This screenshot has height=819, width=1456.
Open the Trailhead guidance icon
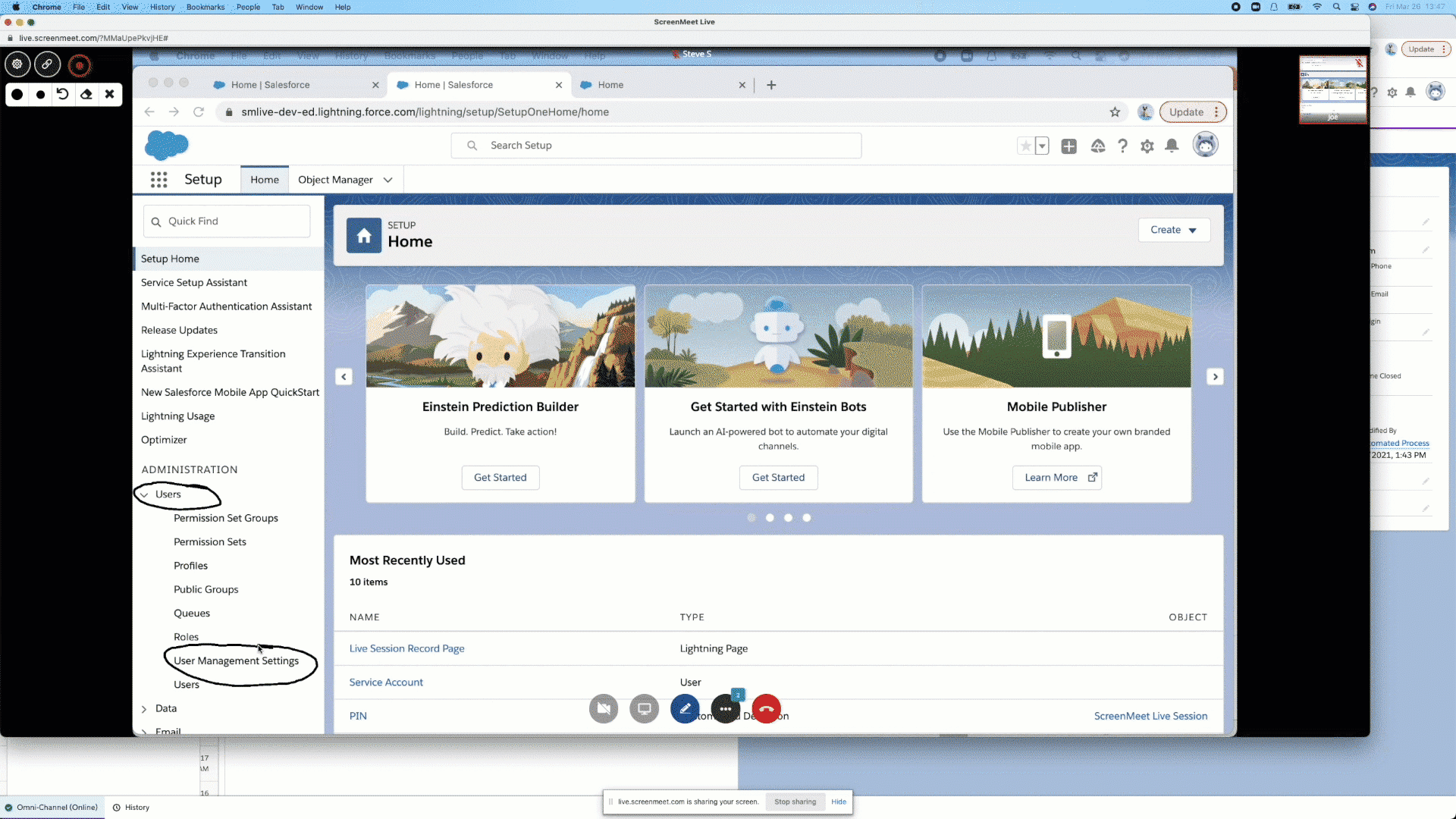coord(1098,146)
